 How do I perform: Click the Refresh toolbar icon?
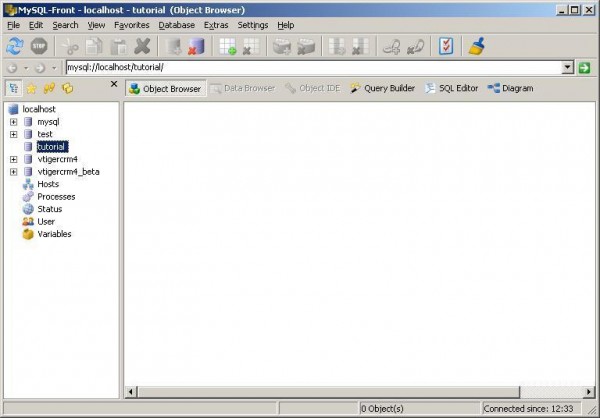[x=15, y=46]
